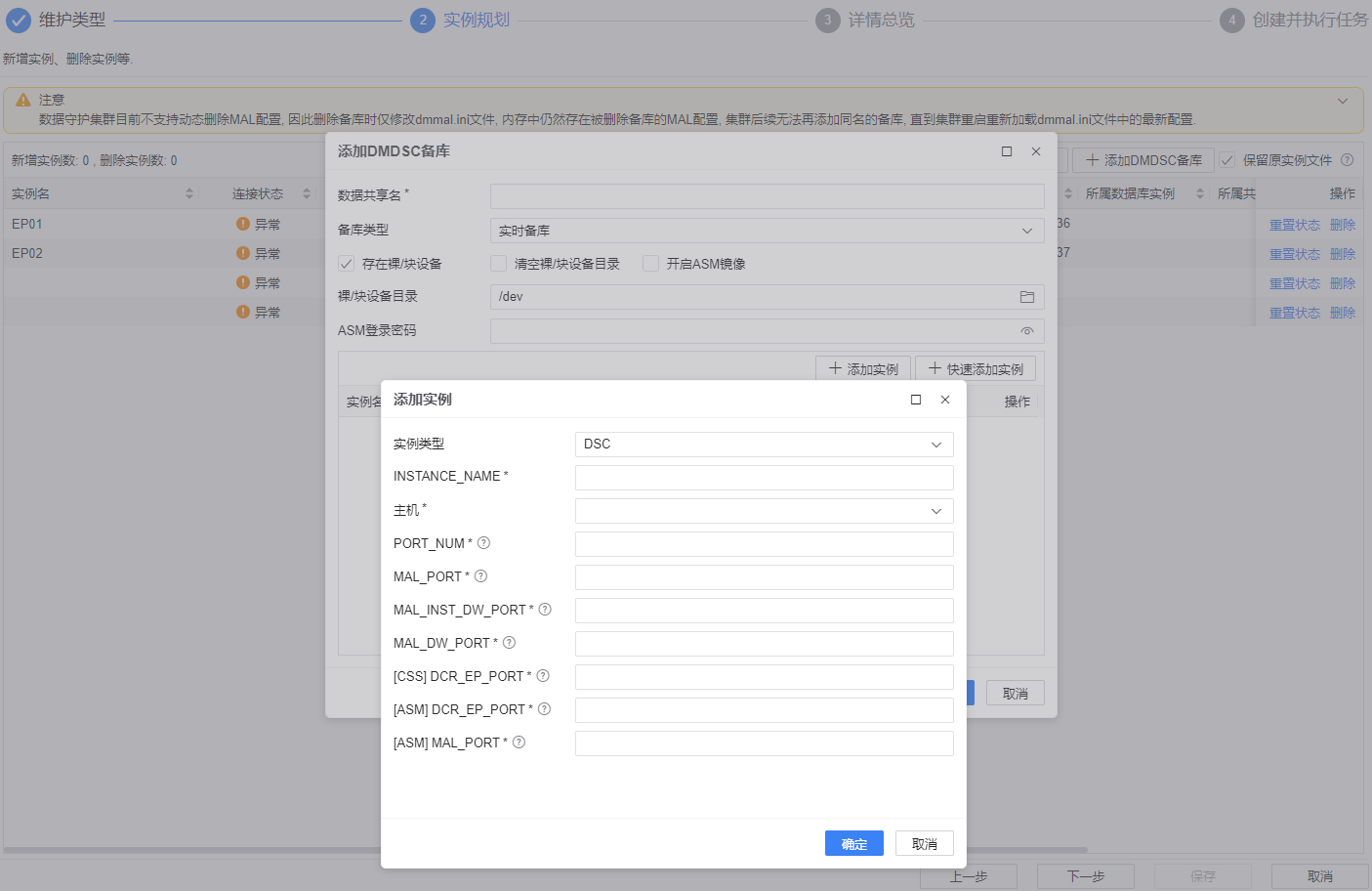Viewport: 1372px width, 891px height.
Task: Open the 实例类型 DSC dropdown
Action: tap(765, 445)
